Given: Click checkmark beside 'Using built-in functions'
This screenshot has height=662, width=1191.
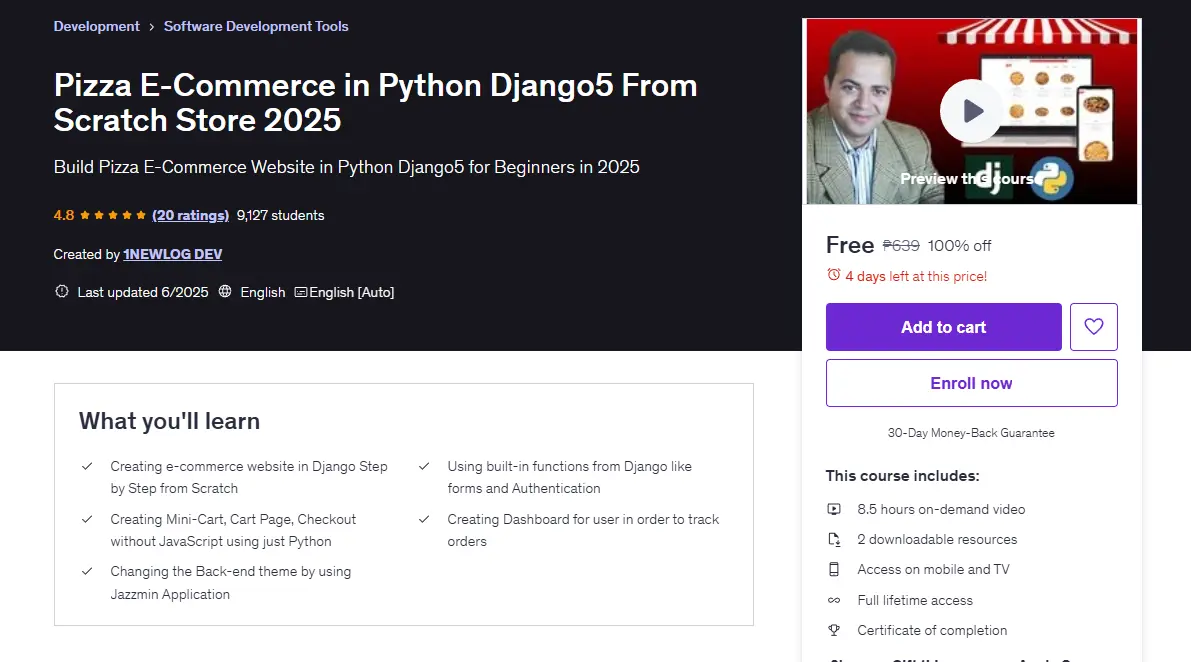Looking at the screenshot, I should 424,466.
